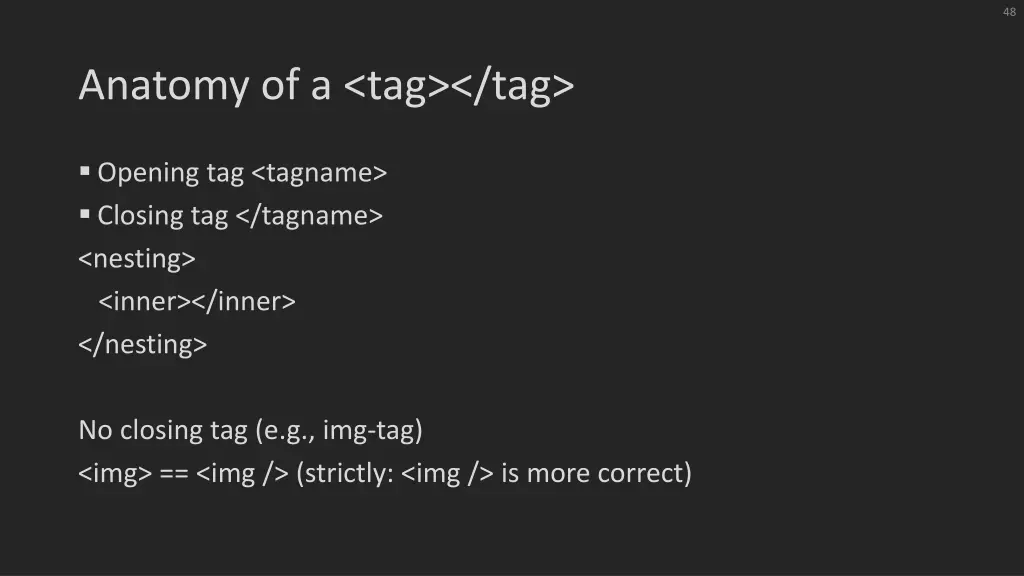Click the closing </nesting> line
Image resolution: width=1024 pixels, height=576 pixels.
(x=142, y=345)
